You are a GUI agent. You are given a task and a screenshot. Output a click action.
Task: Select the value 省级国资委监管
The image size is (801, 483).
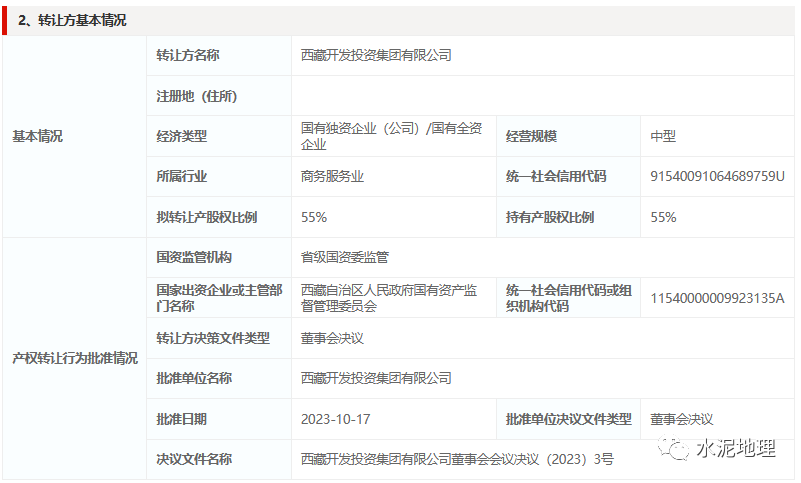point(345,257)
